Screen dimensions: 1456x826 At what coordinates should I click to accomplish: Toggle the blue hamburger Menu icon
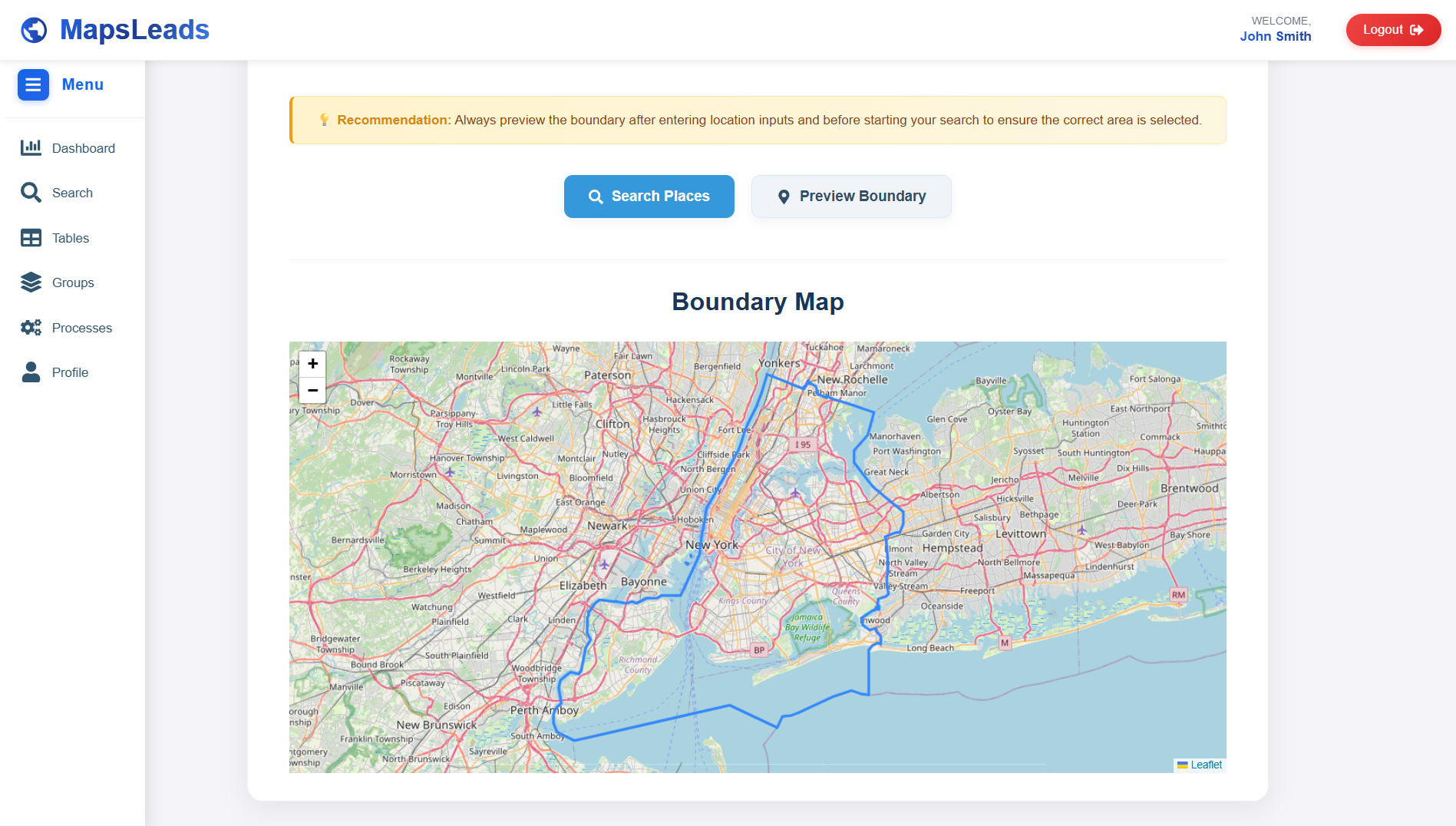tap(33, 85)
